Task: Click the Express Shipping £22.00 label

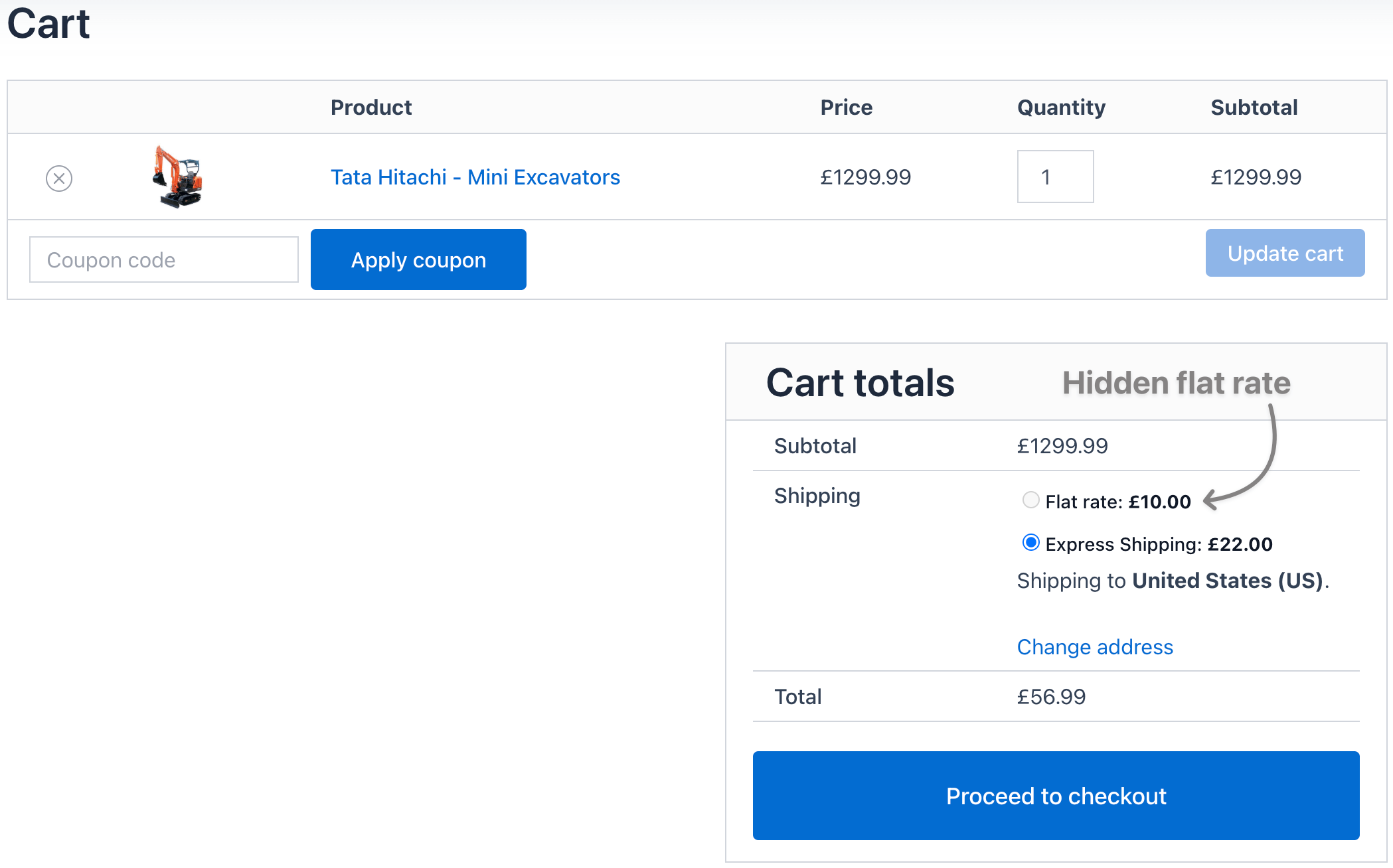Action: point(1158,544)
